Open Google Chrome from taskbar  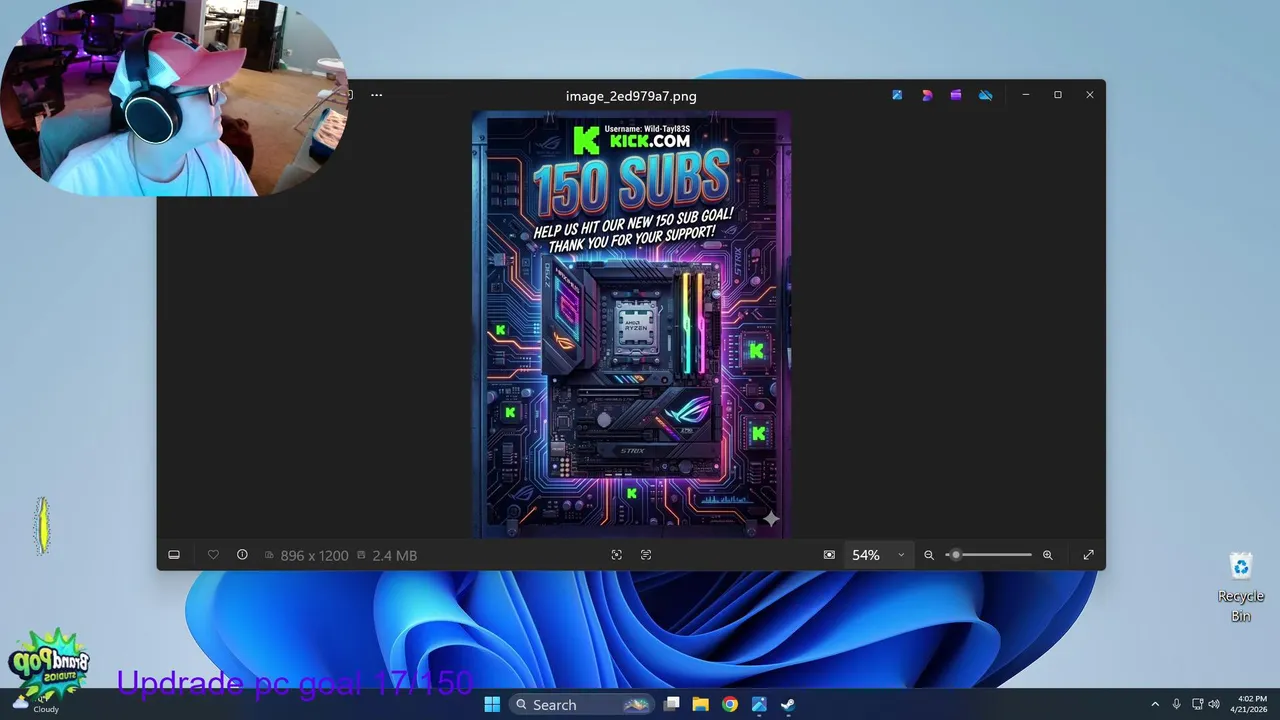(730, 704)
